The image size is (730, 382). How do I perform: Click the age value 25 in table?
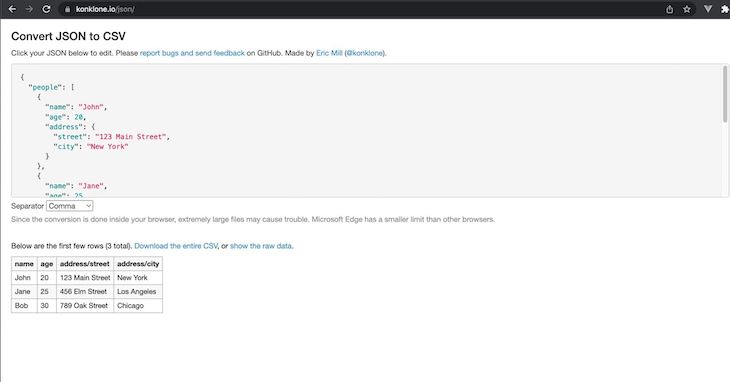pyautogui.click(x=47, y=292)
